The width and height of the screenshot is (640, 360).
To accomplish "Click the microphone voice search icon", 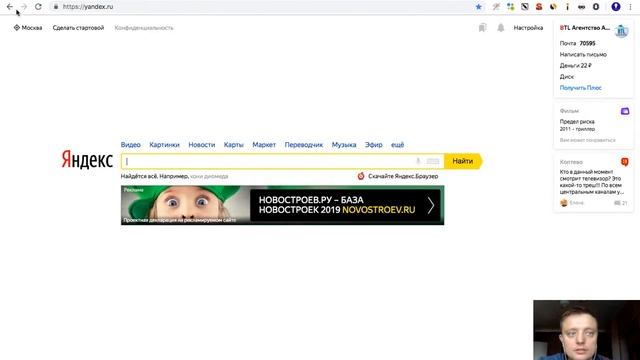I will tap(418, 161).
